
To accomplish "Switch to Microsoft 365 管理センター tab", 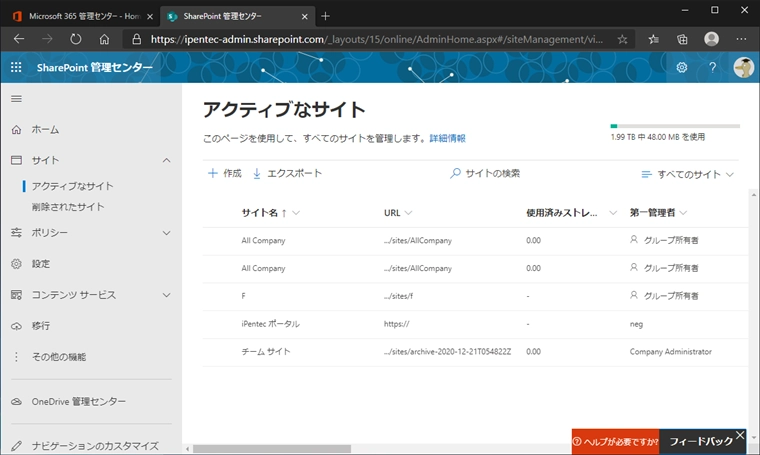I will (82, 16).
